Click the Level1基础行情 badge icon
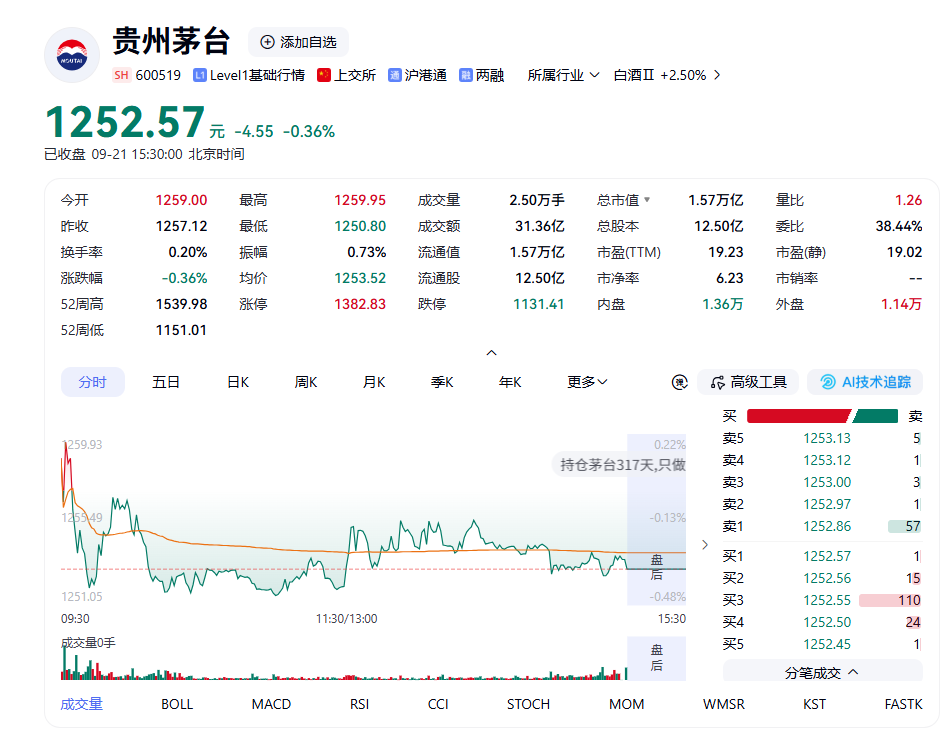The height and width of the screenshot is (741, 949). pyautogui.click(x=199, y=75)
